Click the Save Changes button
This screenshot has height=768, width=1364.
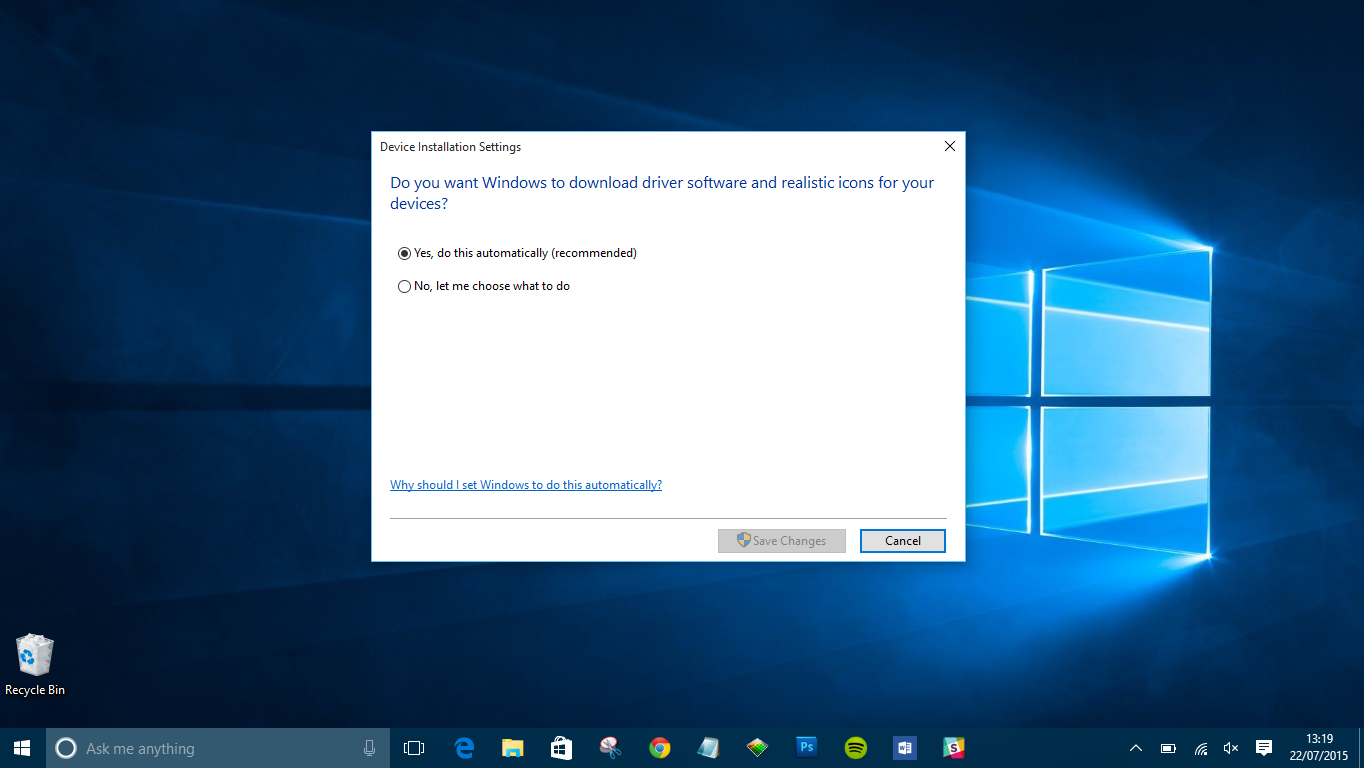coord(781,540)
